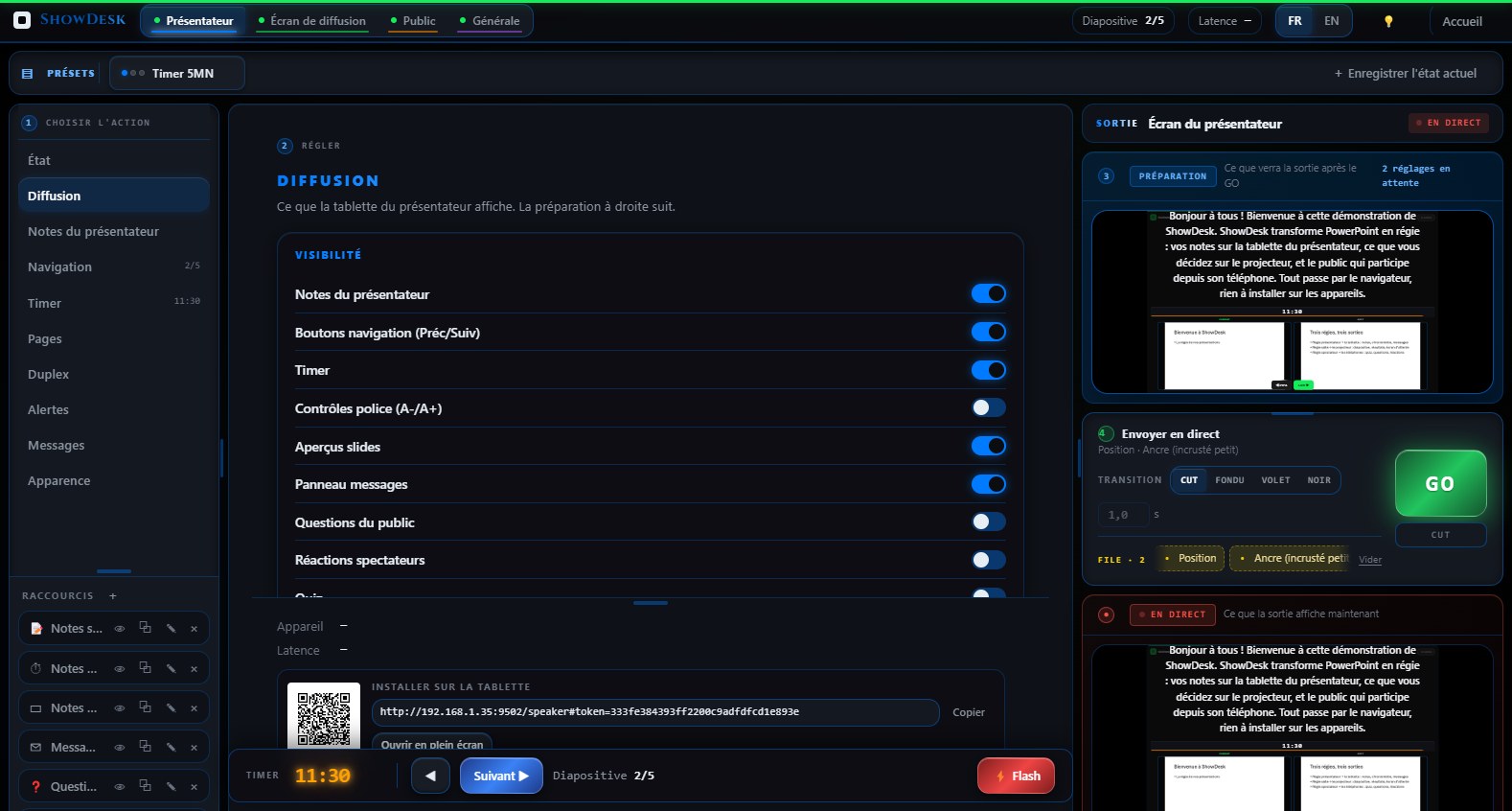
Task: Click the Suivant button
Action: (x=501, y=776)
